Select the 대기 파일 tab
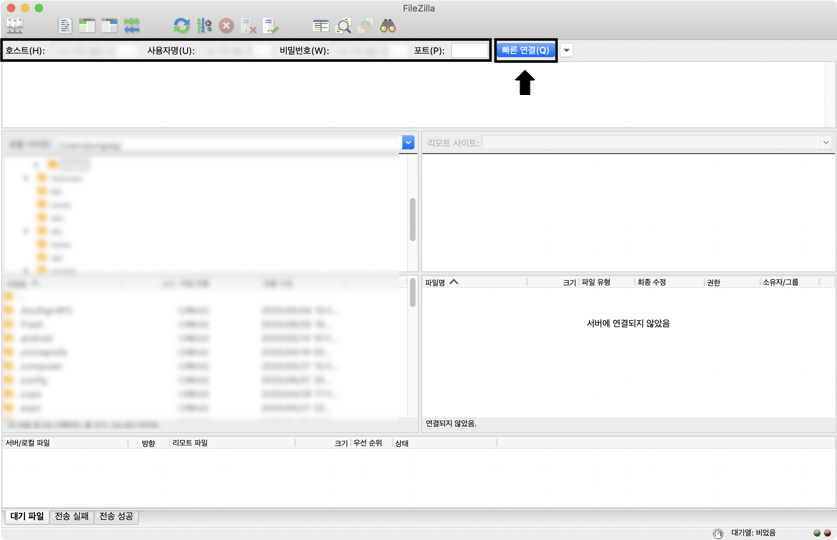The image size is (837, 540). (27, 516)
